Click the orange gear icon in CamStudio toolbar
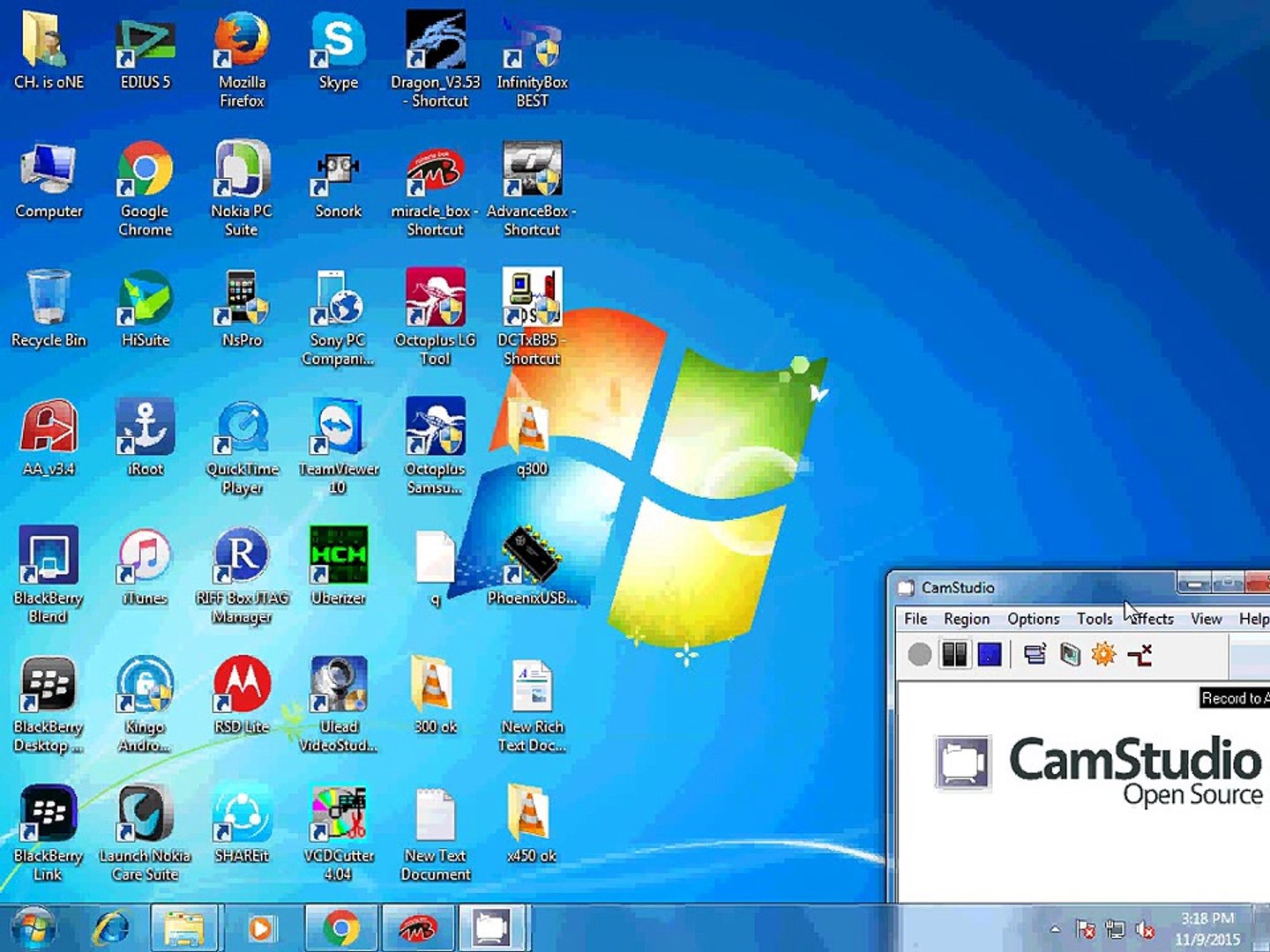The height and width of the screenshot is (952, 1270). pos(1103,654)
